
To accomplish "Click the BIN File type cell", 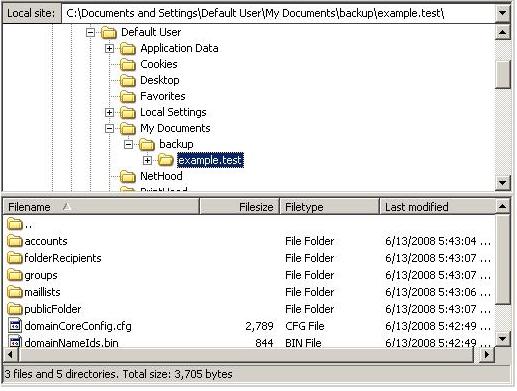I will coord(303,343).
